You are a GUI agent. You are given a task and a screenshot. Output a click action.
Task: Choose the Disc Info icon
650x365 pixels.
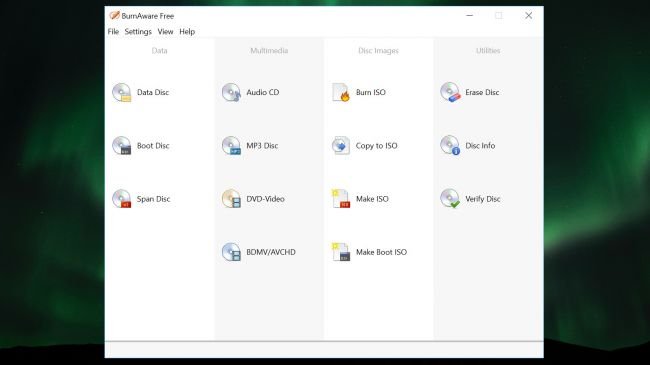pyautogui.click(x=450, y=146)
